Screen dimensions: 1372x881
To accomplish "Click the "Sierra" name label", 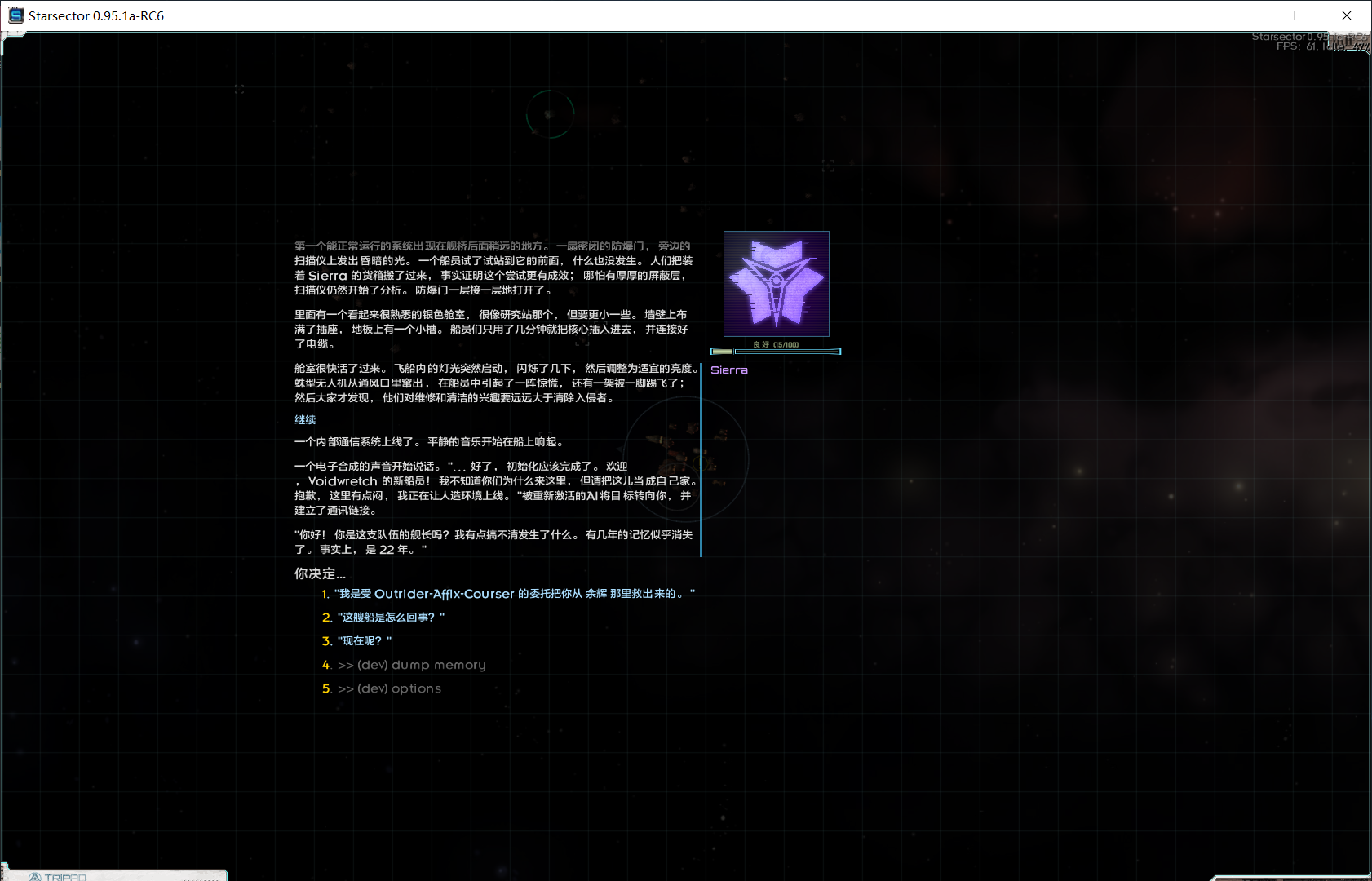I will [728, 370].
